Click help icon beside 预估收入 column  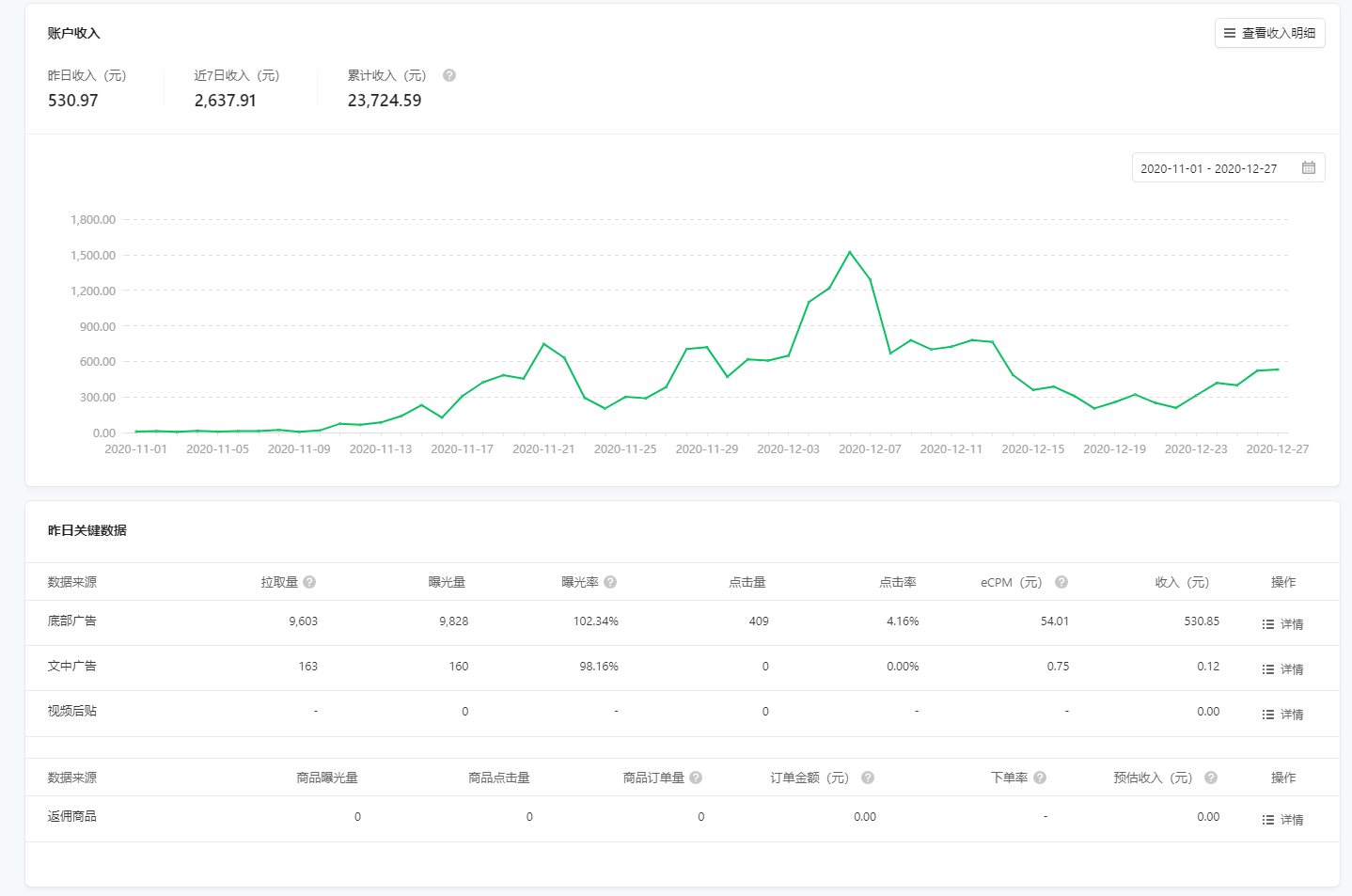[1211, 778]
